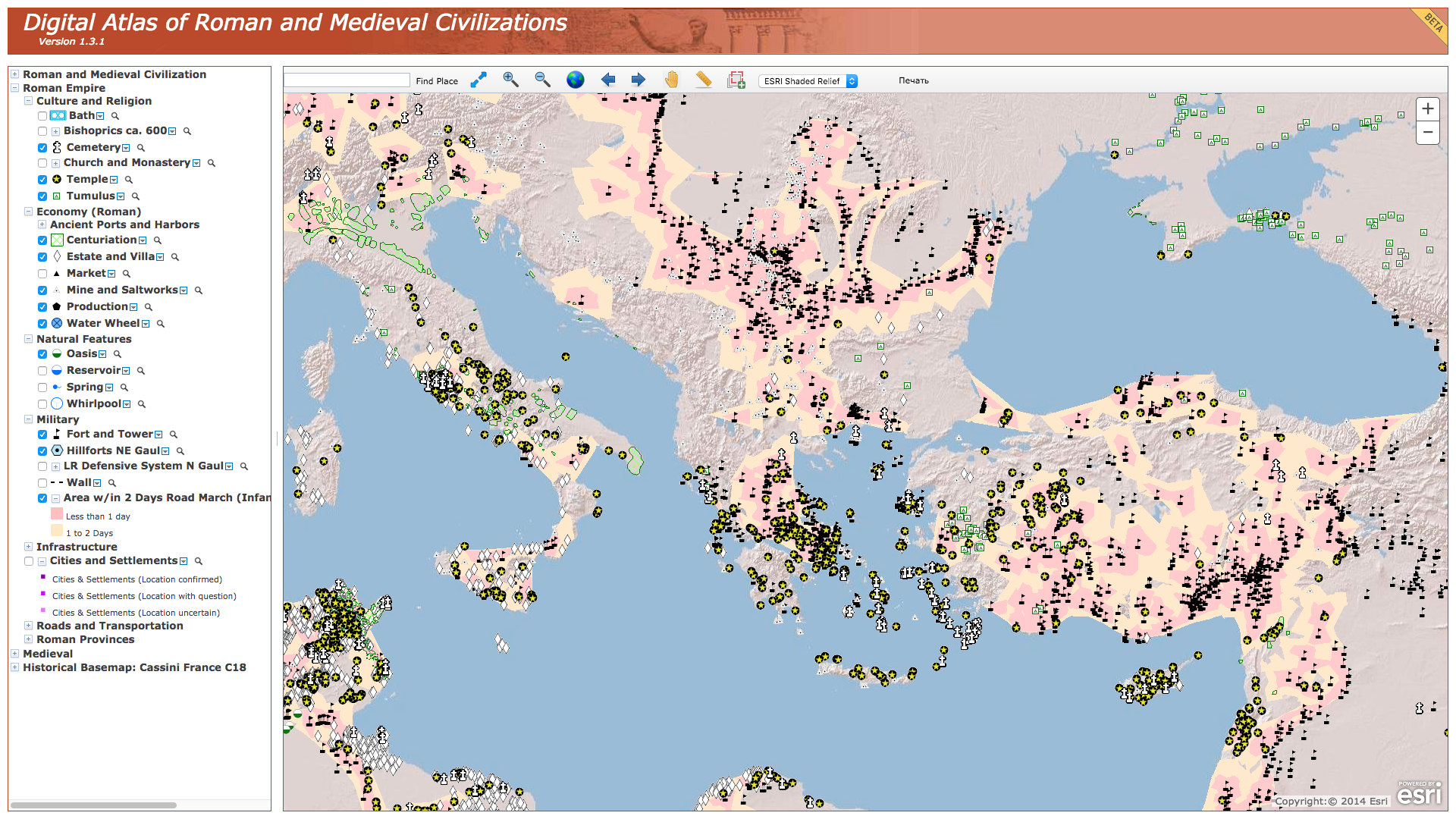This screenshot has width=1456, height=819.
Task: Click the map zoom-in plus button
Action: pos(1427,108)
